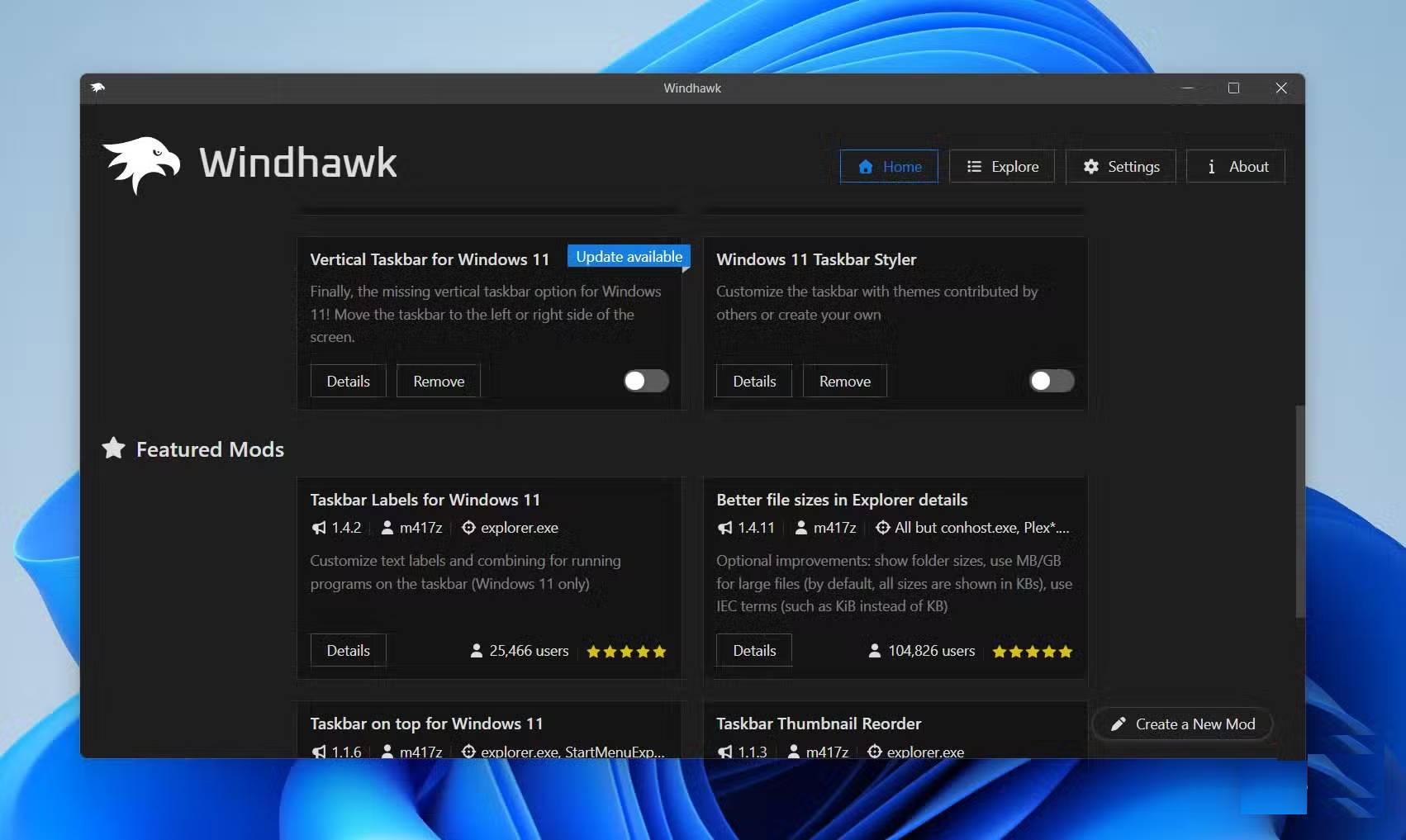Click version number 1.4.2
The width and height of the screenshot is (1406, 840).
point(346,528)
